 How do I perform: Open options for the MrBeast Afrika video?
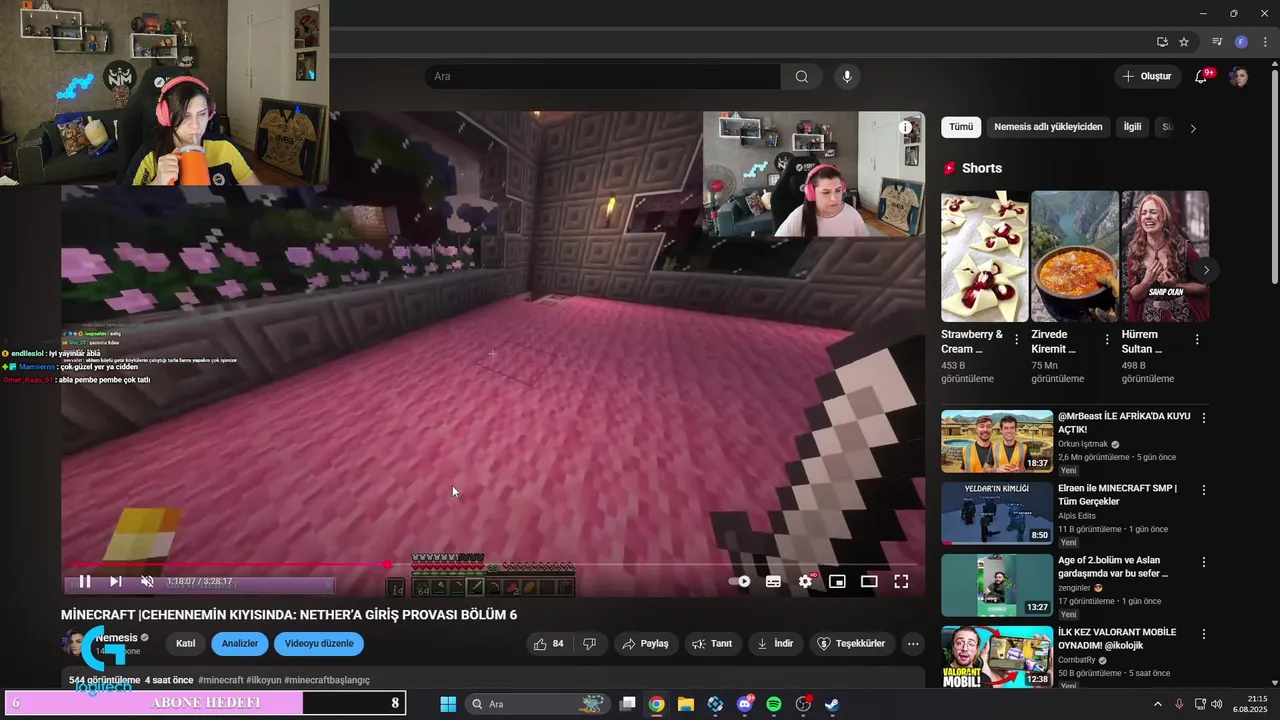pyautogui.click(x=1204, y=418)
